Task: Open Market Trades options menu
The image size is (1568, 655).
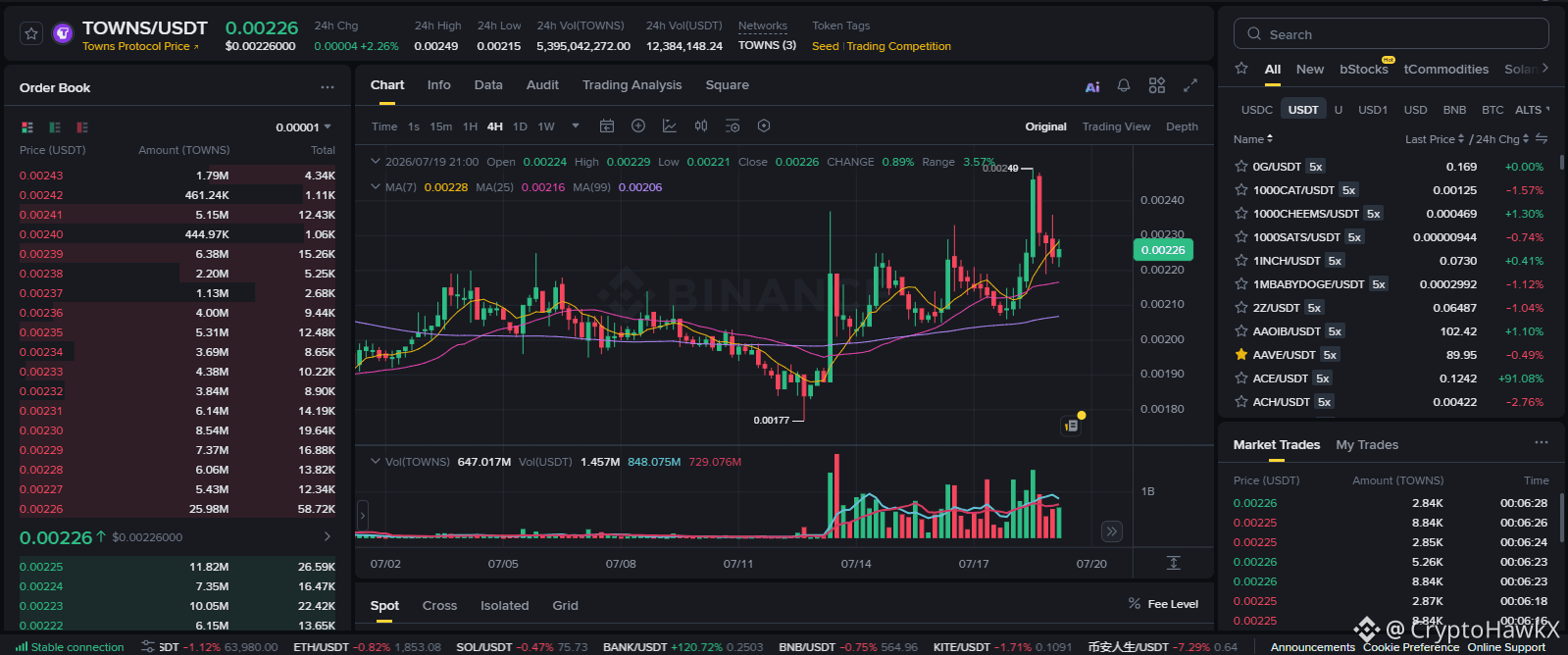Action: click(x=1542, y=443)
